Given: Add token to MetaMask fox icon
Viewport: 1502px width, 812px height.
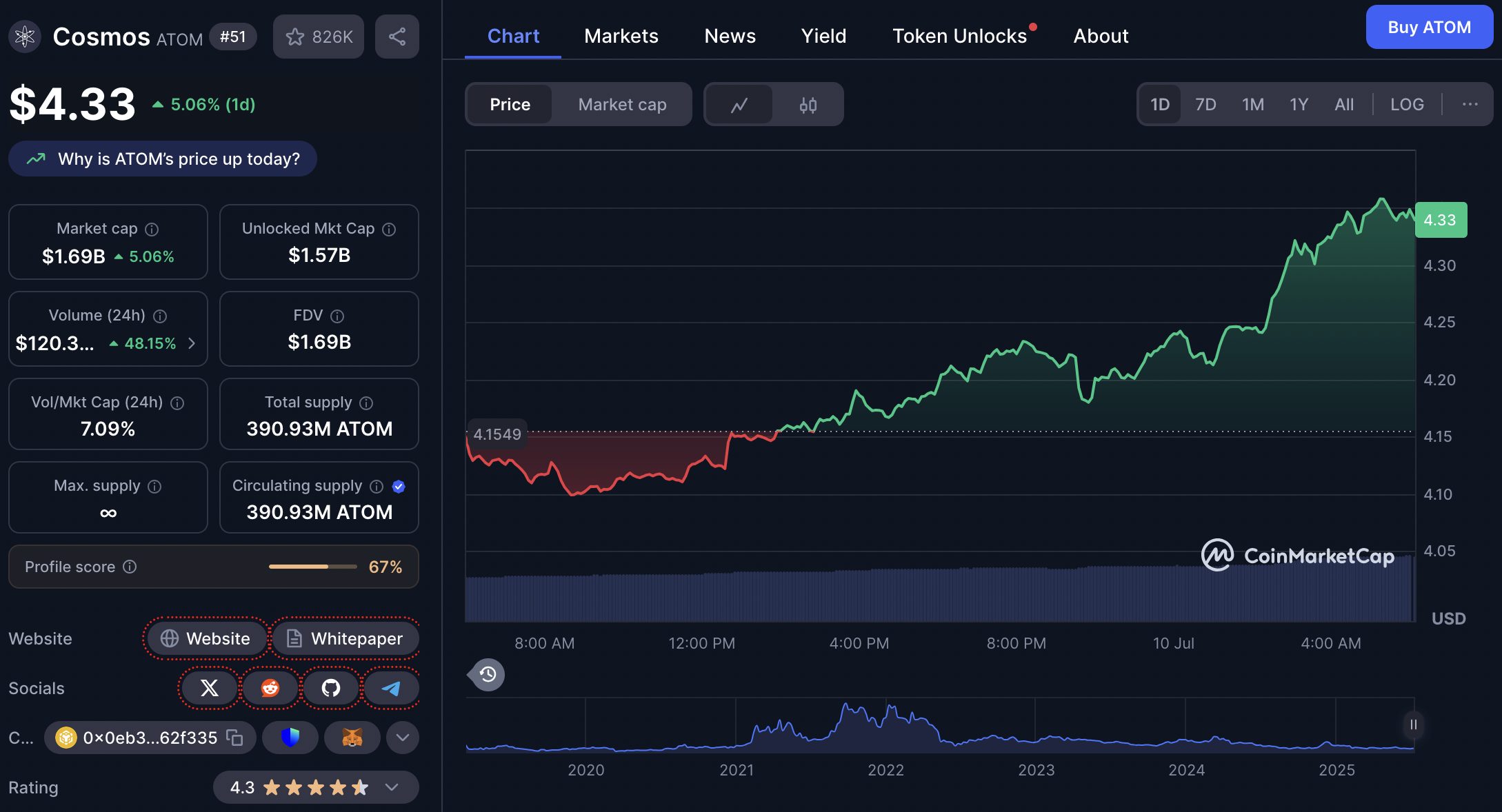Looking at the screenshot, I should pyautogui.click(x=352, y=738).
